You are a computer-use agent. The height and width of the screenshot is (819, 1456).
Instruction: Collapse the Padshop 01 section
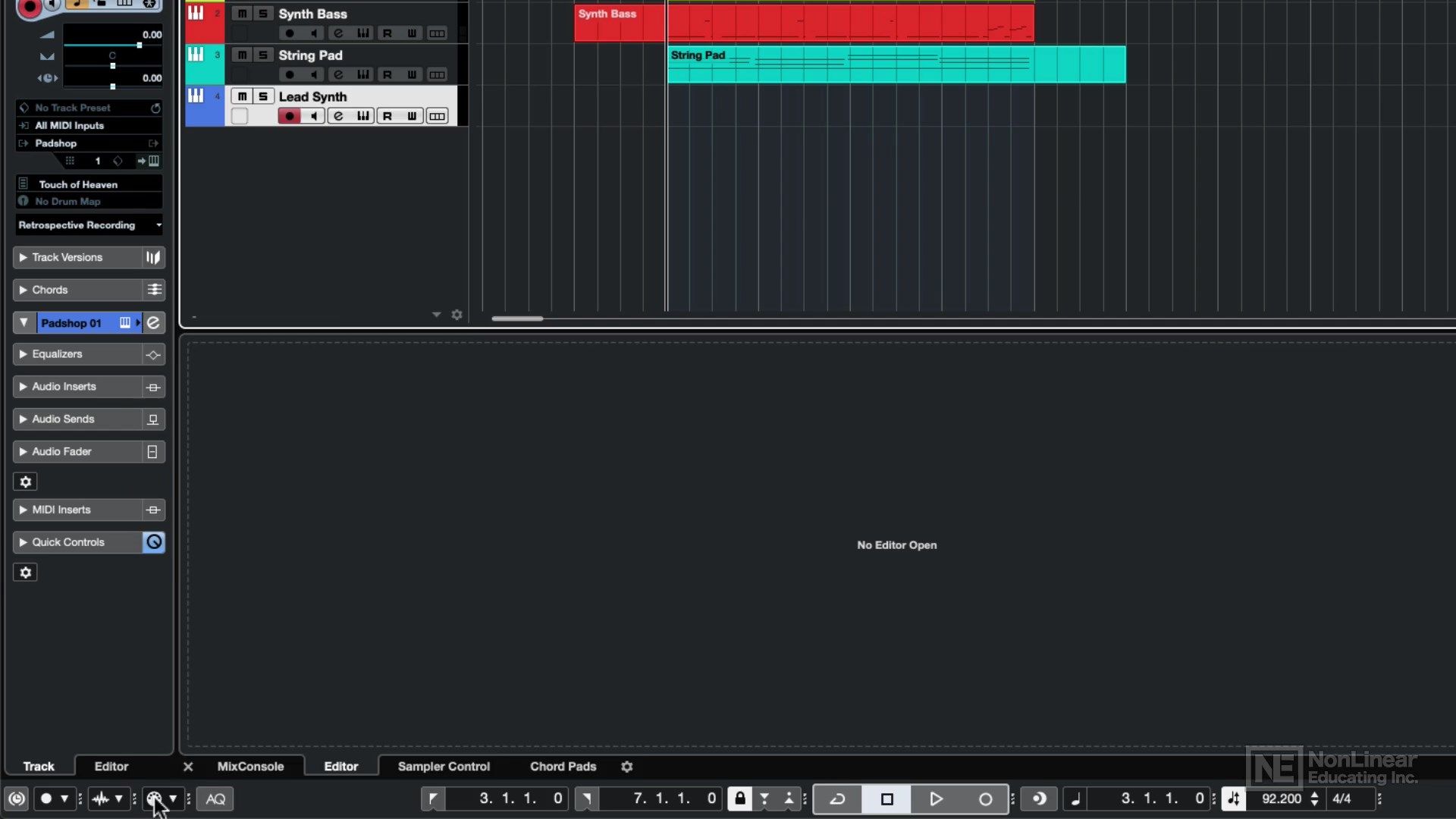tap(24, 323)
